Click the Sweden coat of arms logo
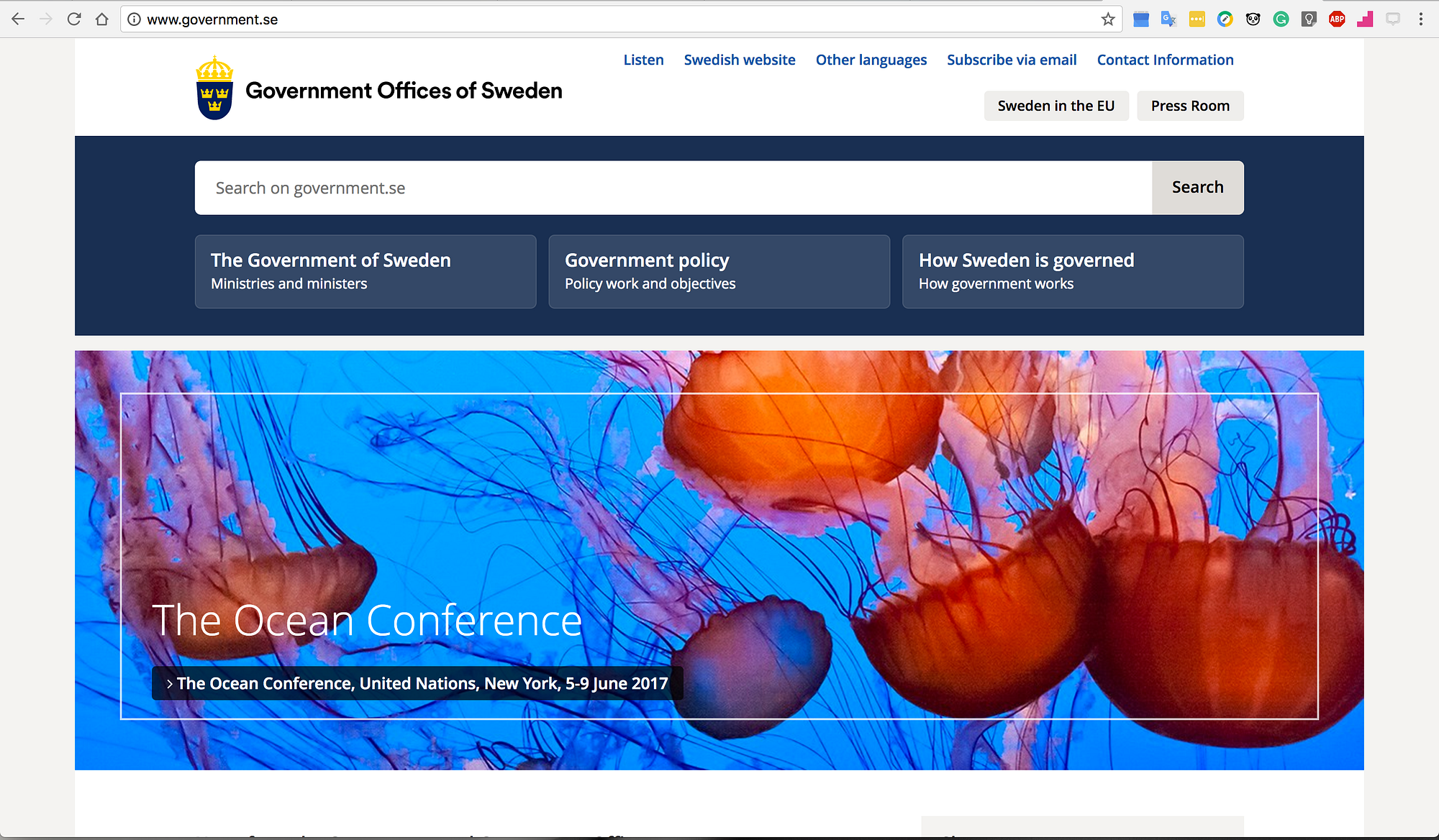 [x=214, y=88]
